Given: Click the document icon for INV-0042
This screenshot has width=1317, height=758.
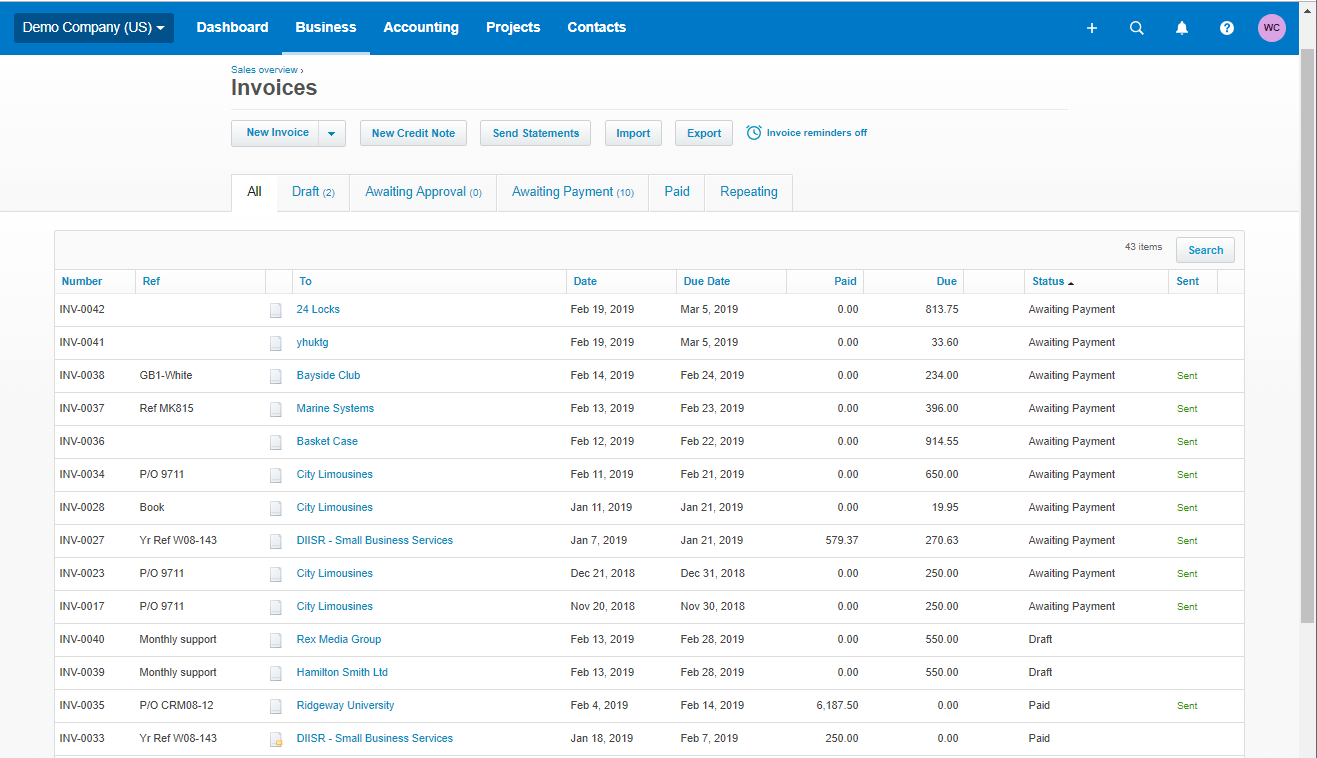Looking at the screenshot, I should (275, 310).
